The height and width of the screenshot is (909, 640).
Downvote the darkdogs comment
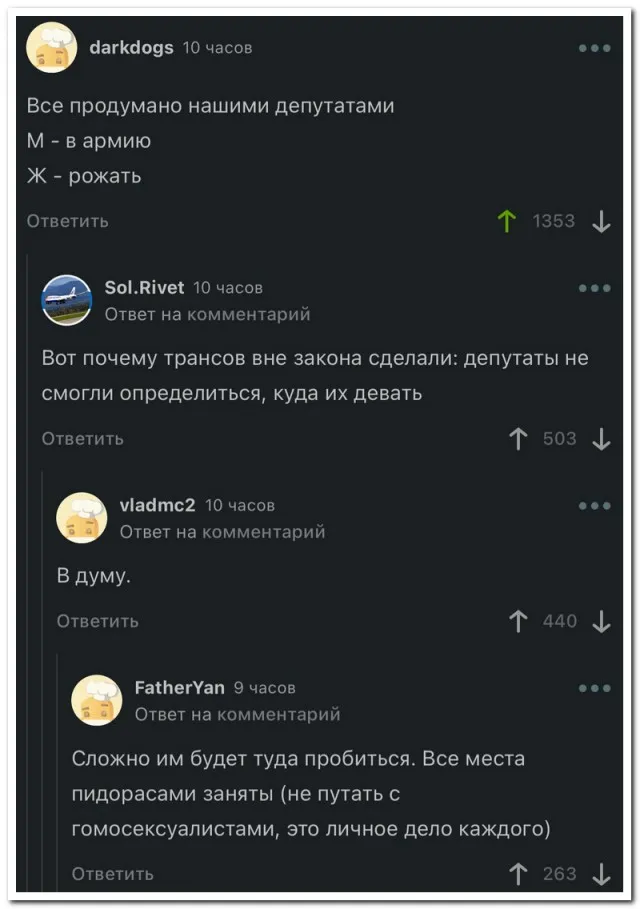[601, 222]
